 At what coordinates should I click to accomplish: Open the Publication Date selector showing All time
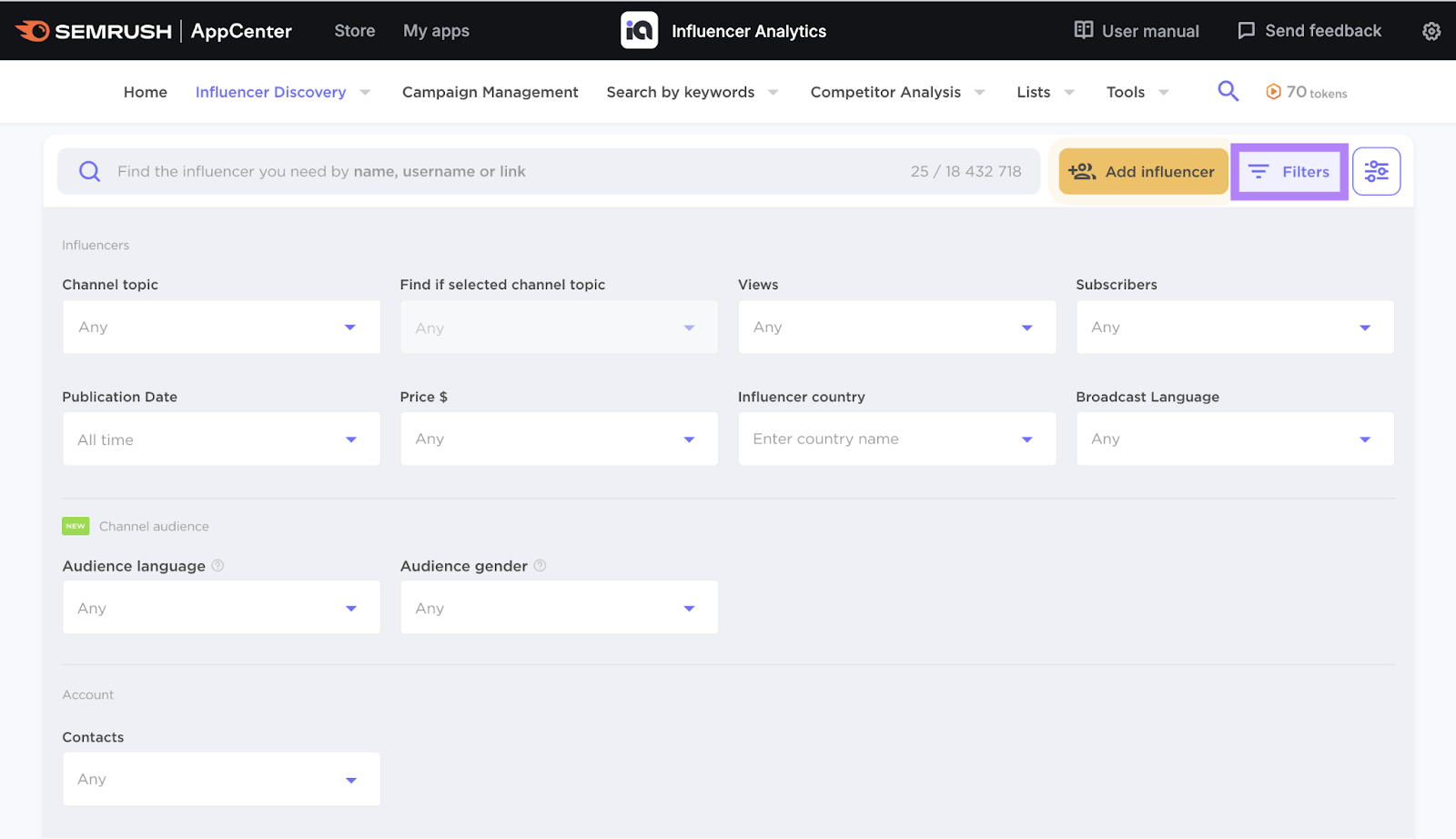coord(220,439)
